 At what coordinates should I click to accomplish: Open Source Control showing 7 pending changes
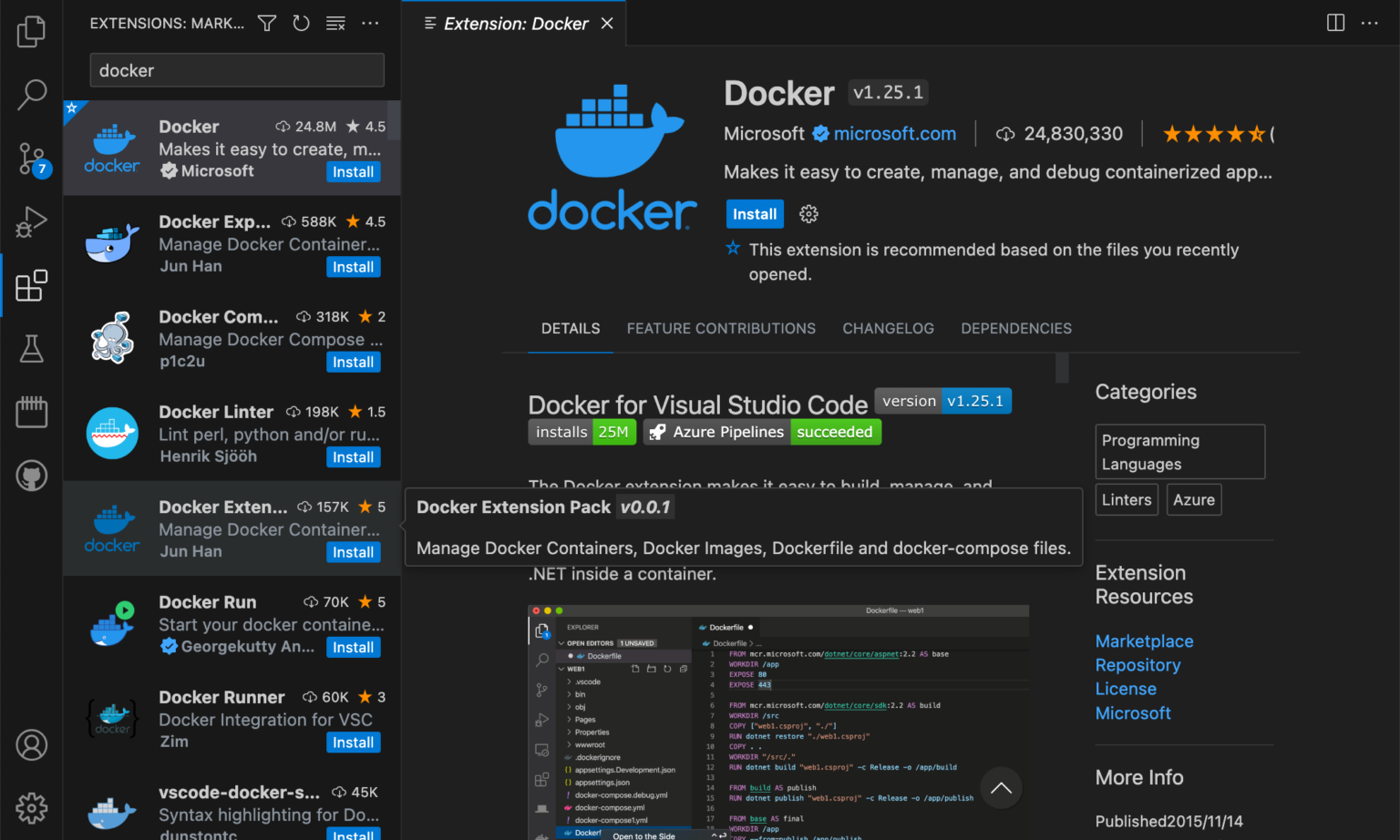[x=31, y=158]
